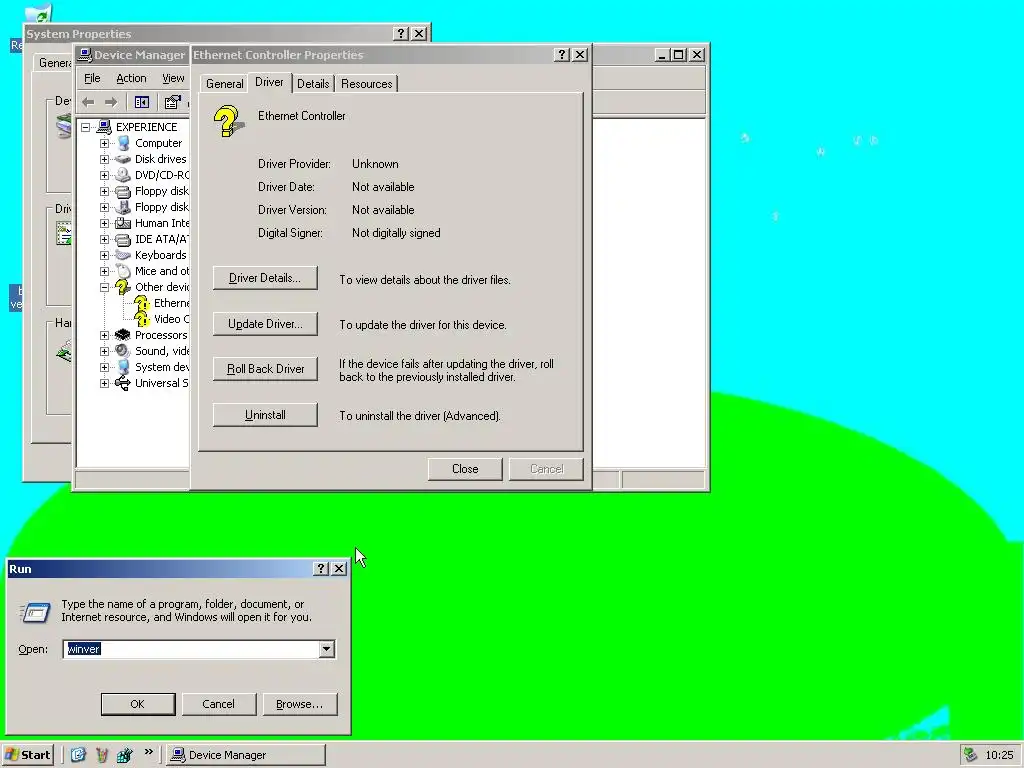Click the second quick launch icon in taskbar
The width and height of the screenshot is (1024, 768).
point(102,755)
